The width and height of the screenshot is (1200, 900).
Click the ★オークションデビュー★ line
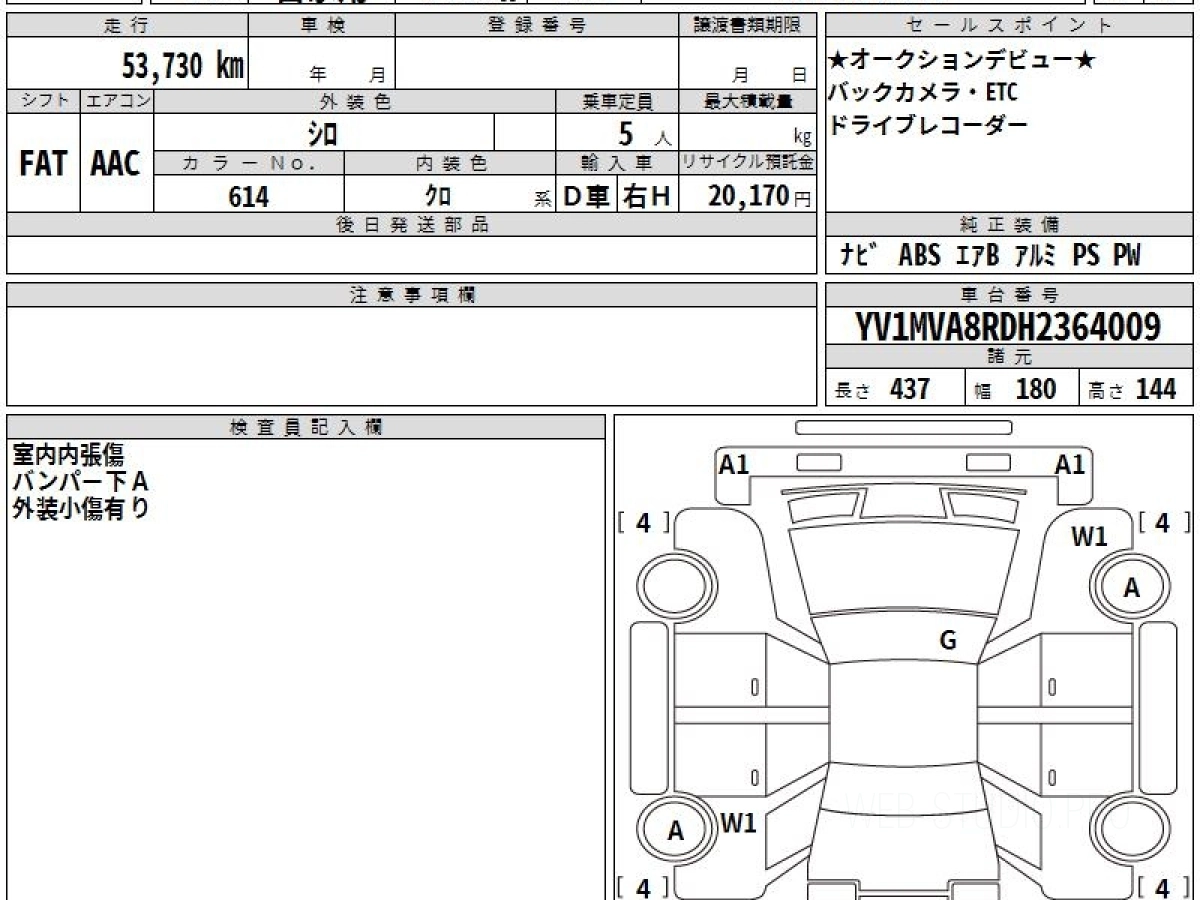click(962, 62)
